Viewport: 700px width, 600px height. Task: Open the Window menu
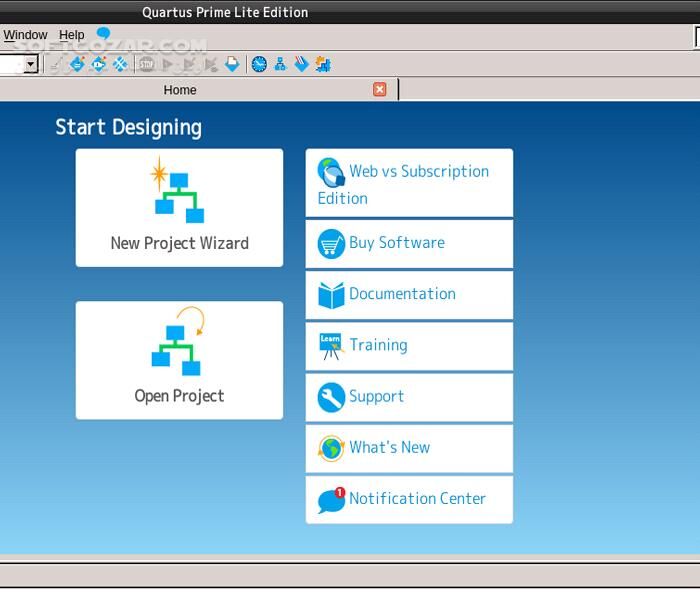[x=25, y=34]
